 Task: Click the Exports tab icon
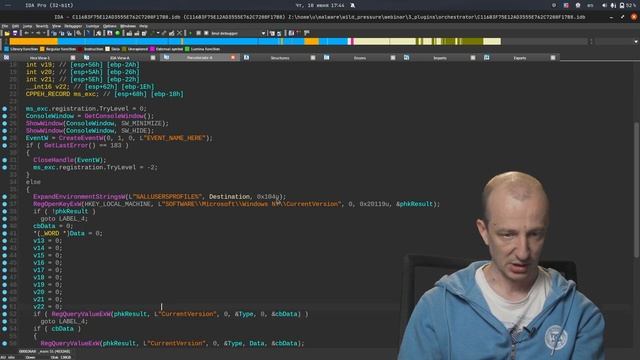(487, 58)
